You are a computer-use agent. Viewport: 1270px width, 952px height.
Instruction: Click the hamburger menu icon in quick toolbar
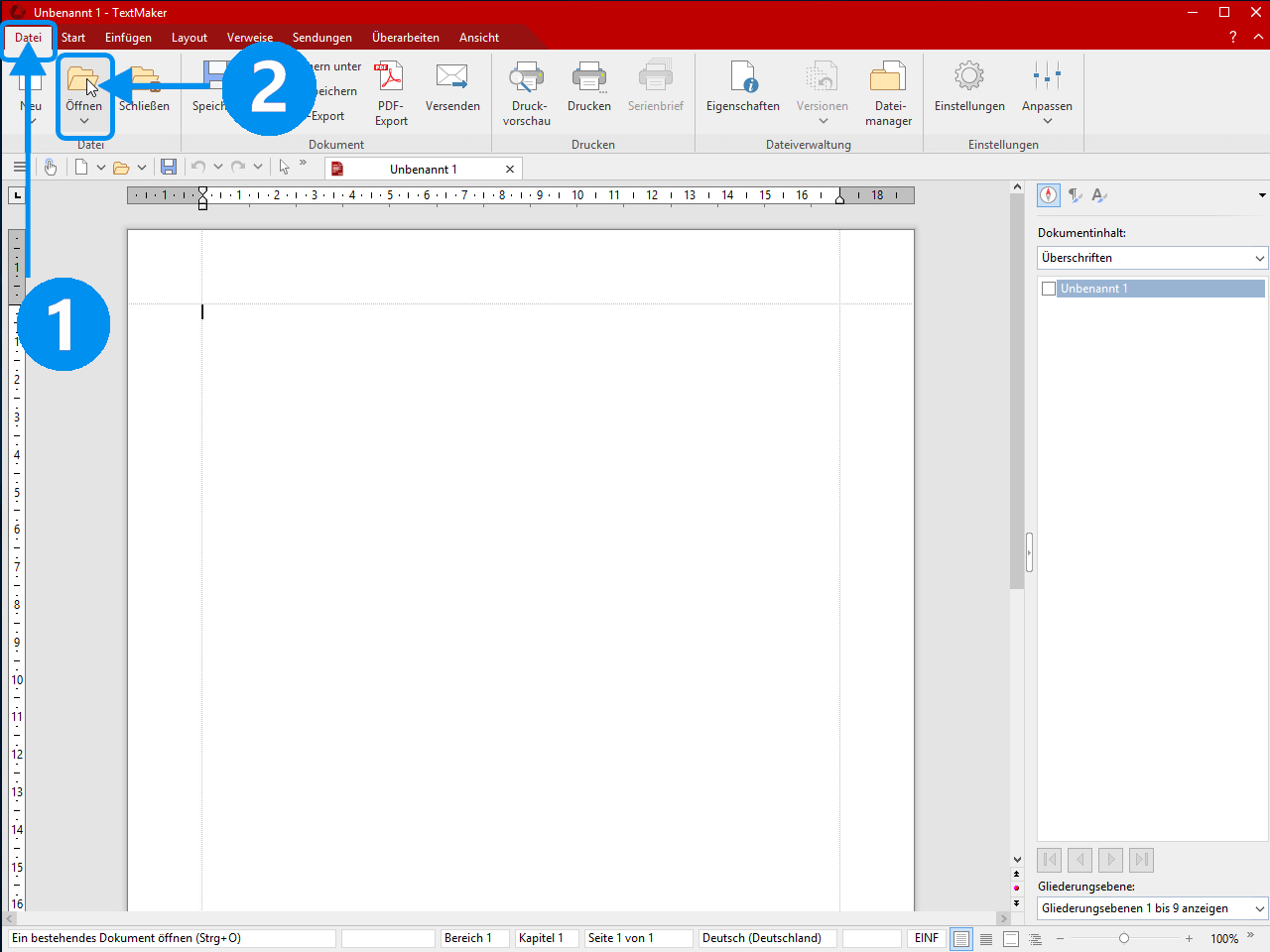(20, 167)
